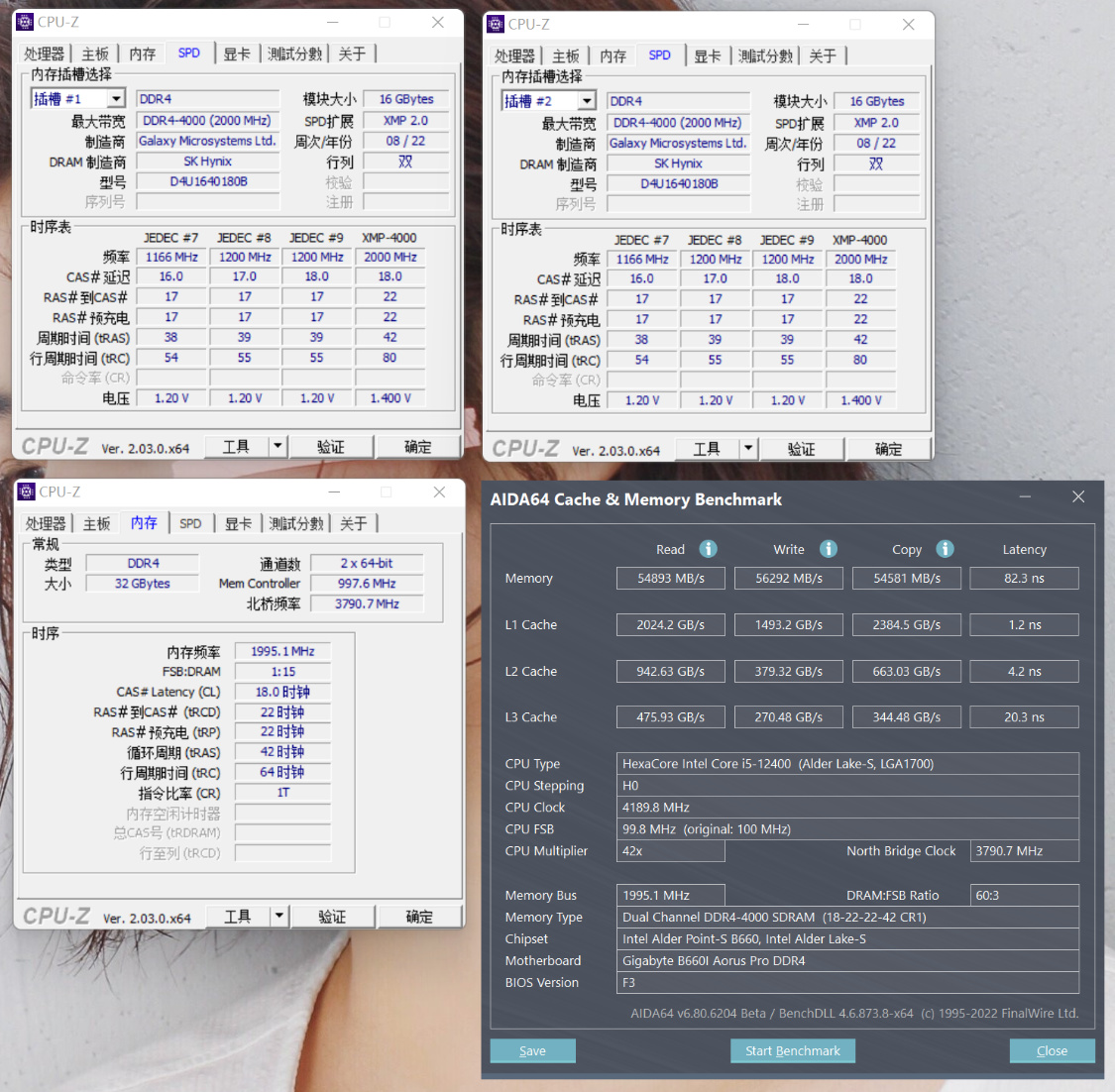Click Close button in AIDA64
This screenshot has height=1092, width=1115.
(1052, 1050)
